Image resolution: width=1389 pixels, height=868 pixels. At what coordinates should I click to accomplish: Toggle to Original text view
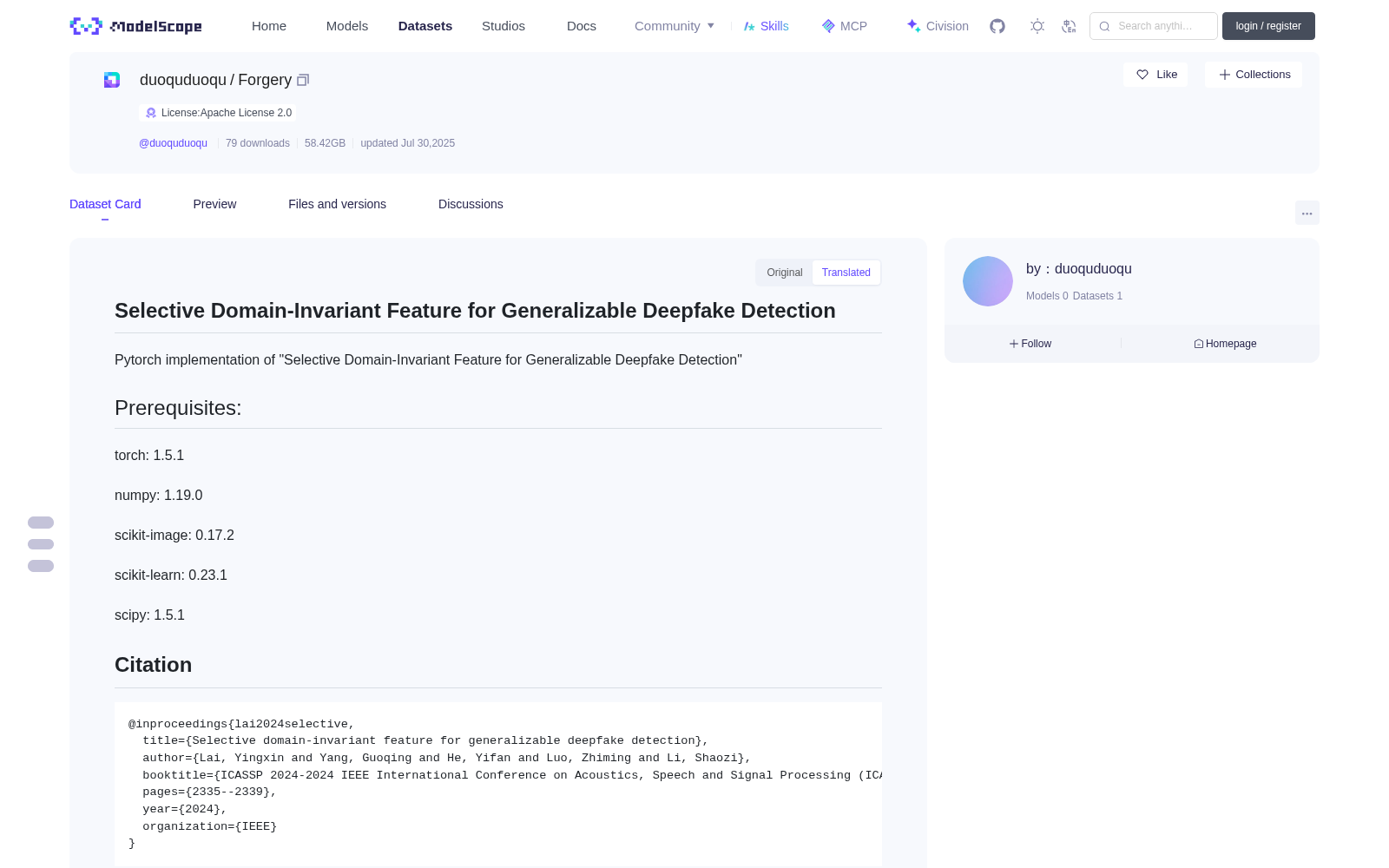coord(785,273)
